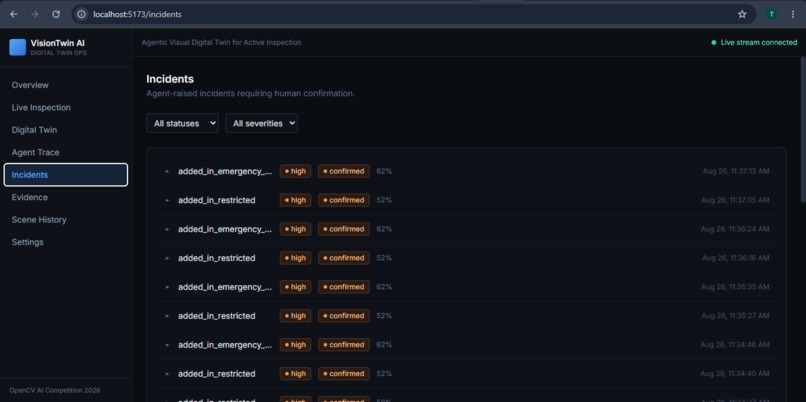Click the Agentic Visual Digital Twin header text

tap(222, 43)
